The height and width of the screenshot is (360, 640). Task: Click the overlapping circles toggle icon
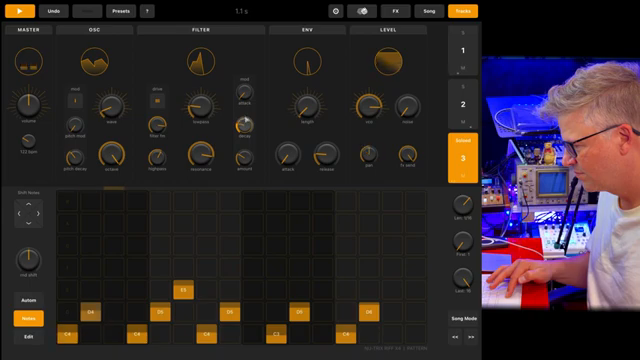point(362,11)
